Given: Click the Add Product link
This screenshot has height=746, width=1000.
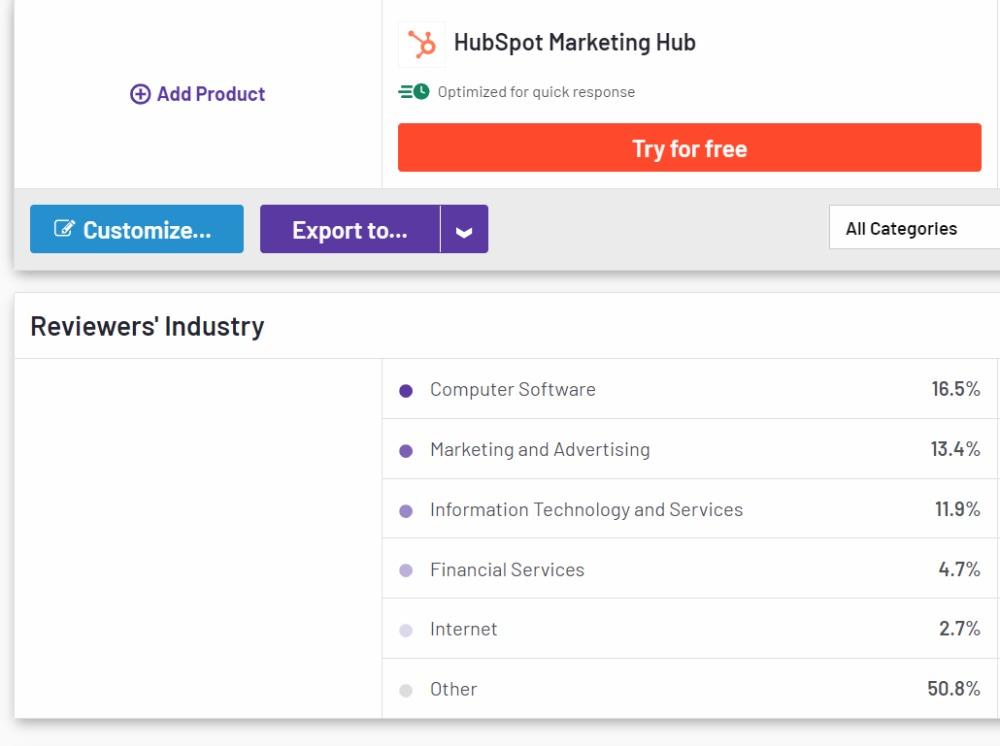Looking at the screenshot, I should point(198,94).
